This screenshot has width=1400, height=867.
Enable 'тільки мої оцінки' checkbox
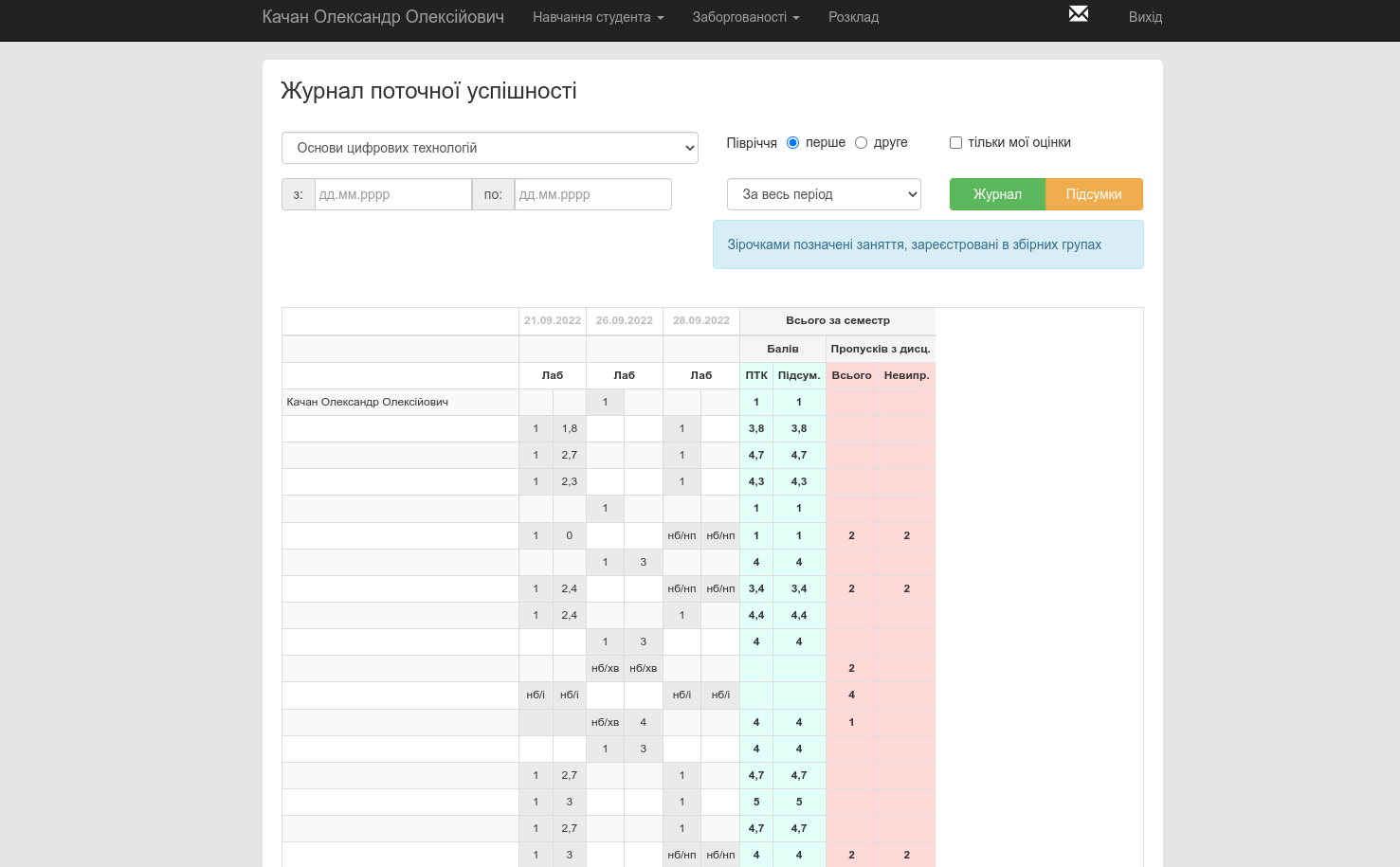tap(955, 143)
